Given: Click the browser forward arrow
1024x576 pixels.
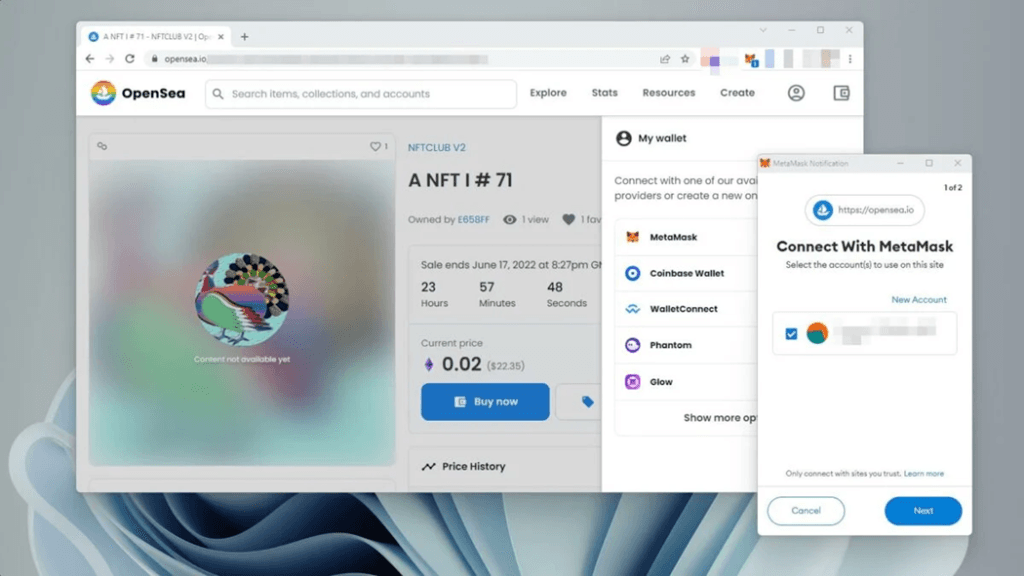Looking at the screenshot, I should 110,59.
